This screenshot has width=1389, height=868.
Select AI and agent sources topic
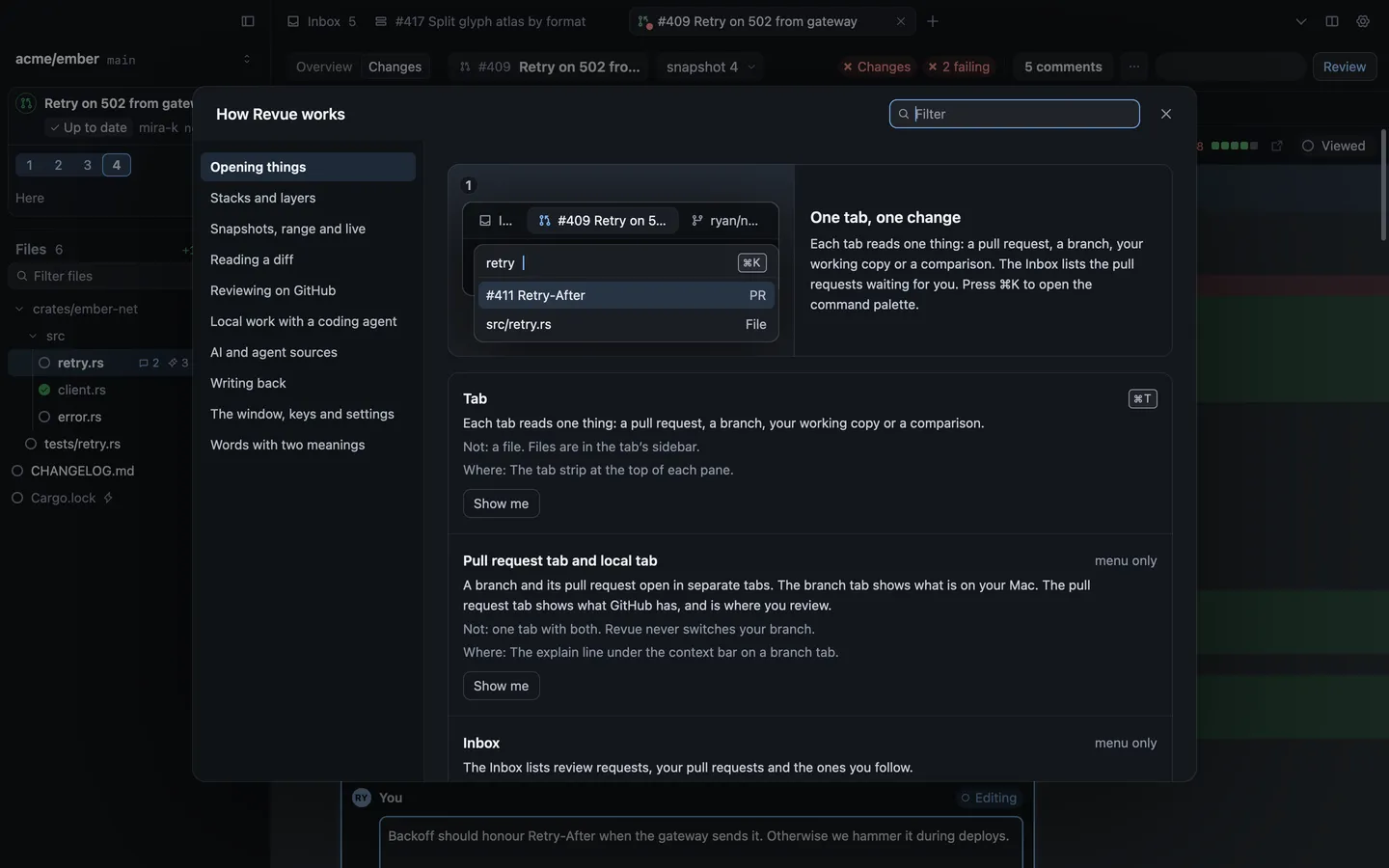308,352
